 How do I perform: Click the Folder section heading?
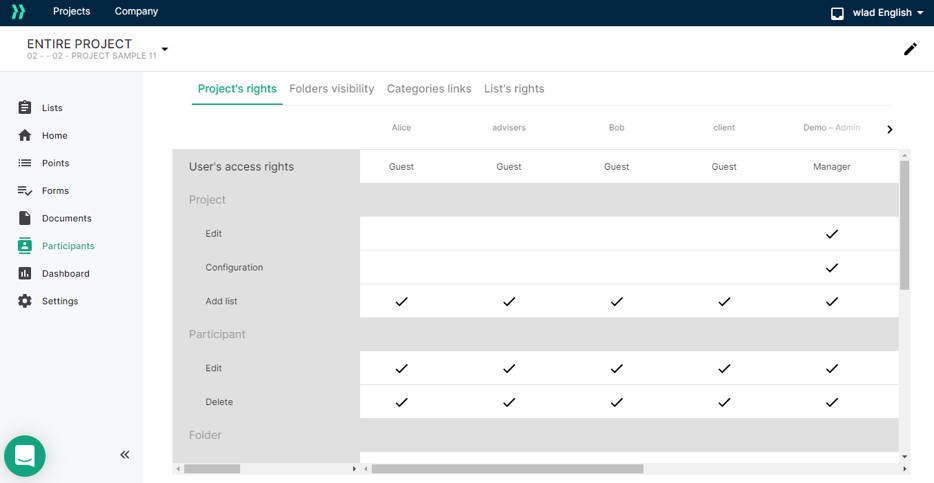(205, 435)
